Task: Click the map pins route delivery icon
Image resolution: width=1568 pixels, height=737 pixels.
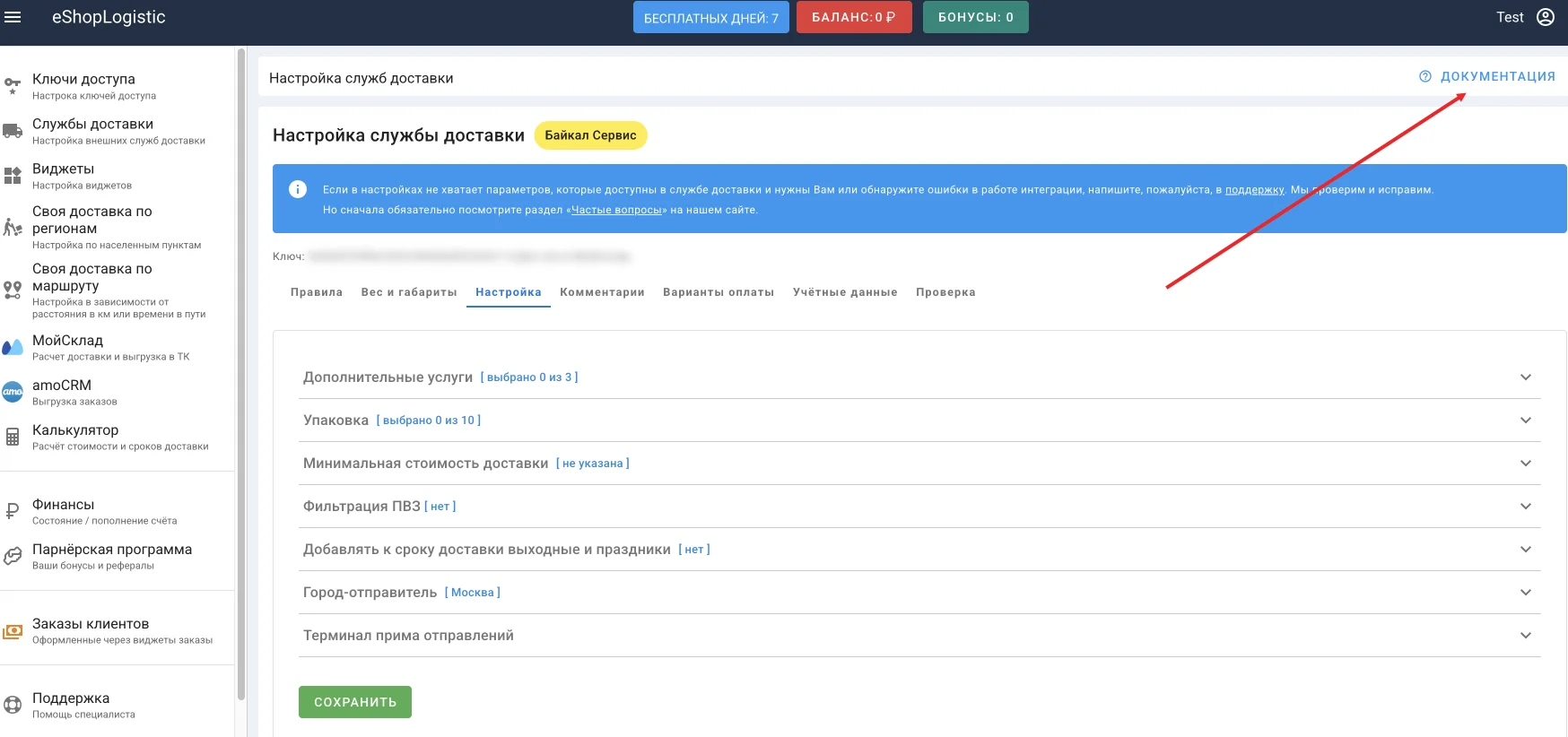Action: [x=13, y=290]
